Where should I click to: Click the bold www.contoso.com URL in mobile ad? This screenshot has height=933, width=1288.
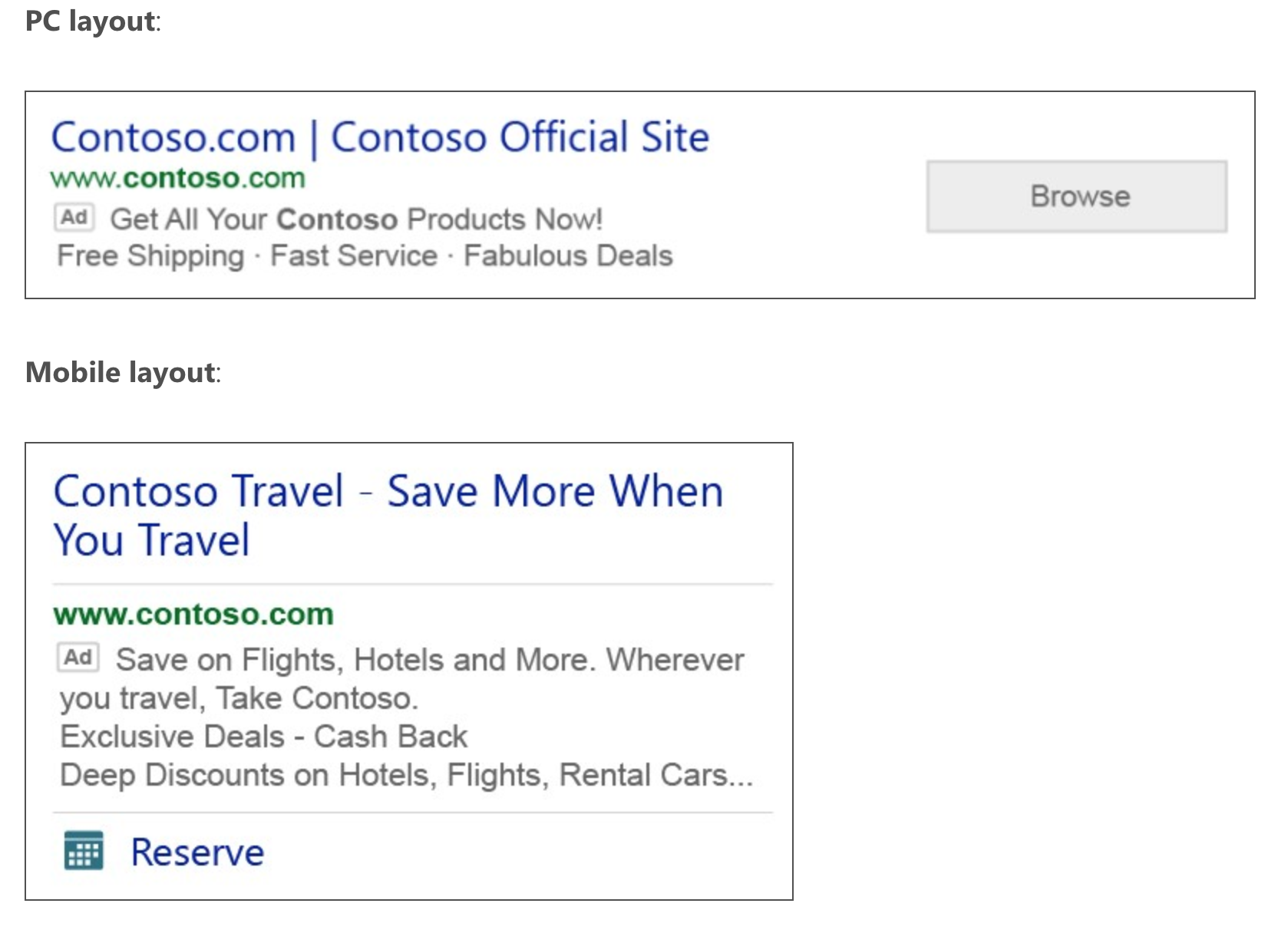click(193, 615)
